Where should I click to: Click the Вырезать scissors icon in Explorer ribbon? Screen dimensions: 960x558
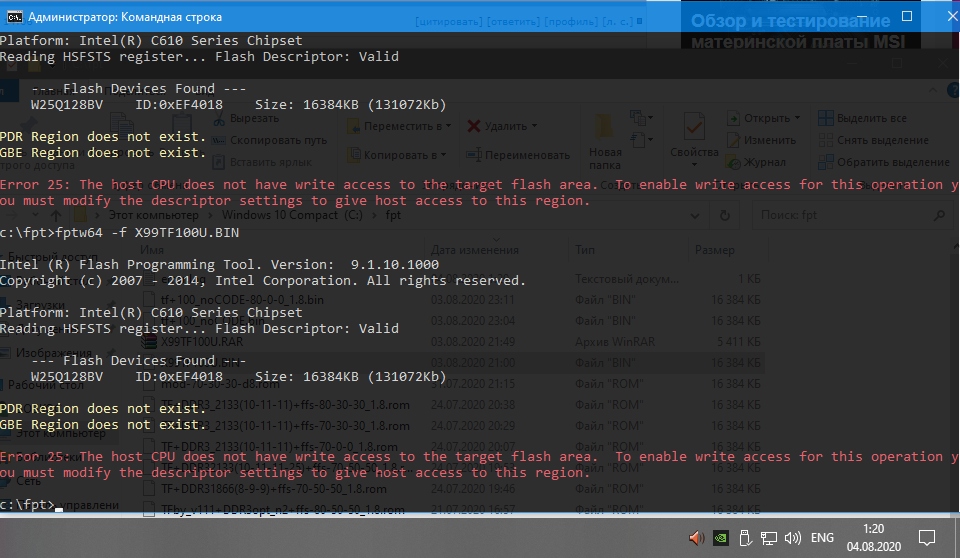point(219,119)
